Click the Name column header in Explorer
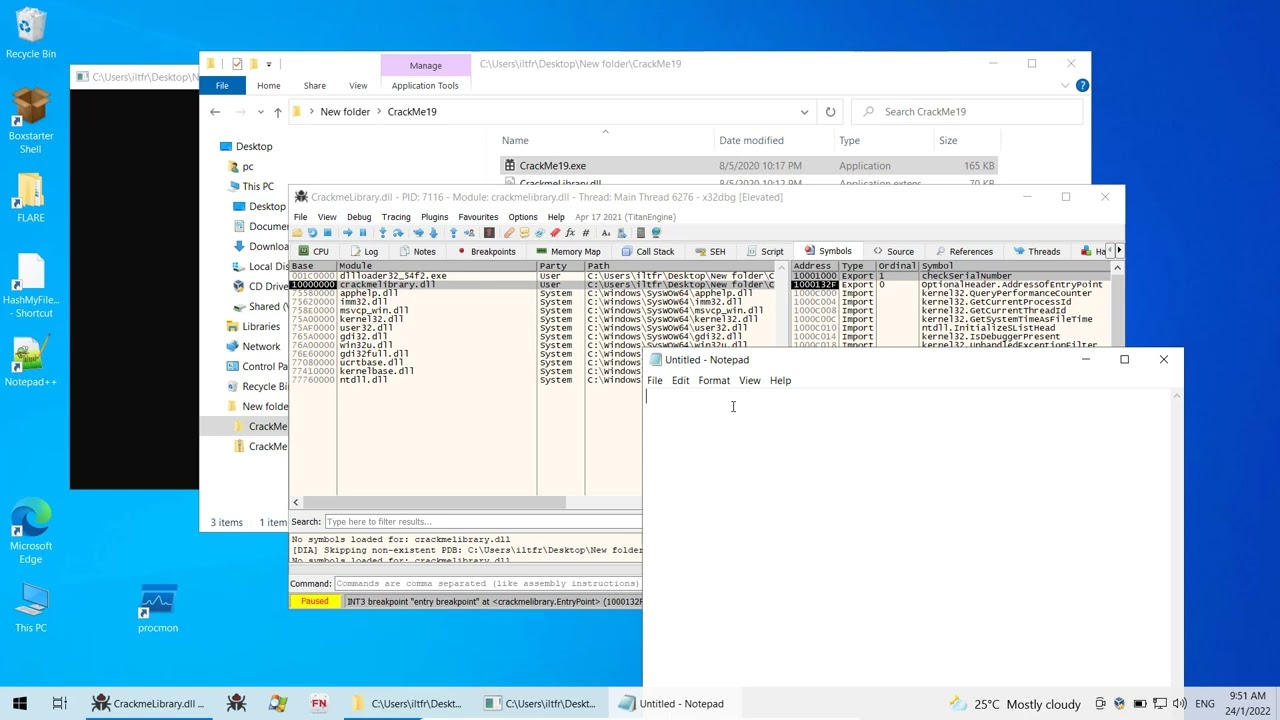 605,141
